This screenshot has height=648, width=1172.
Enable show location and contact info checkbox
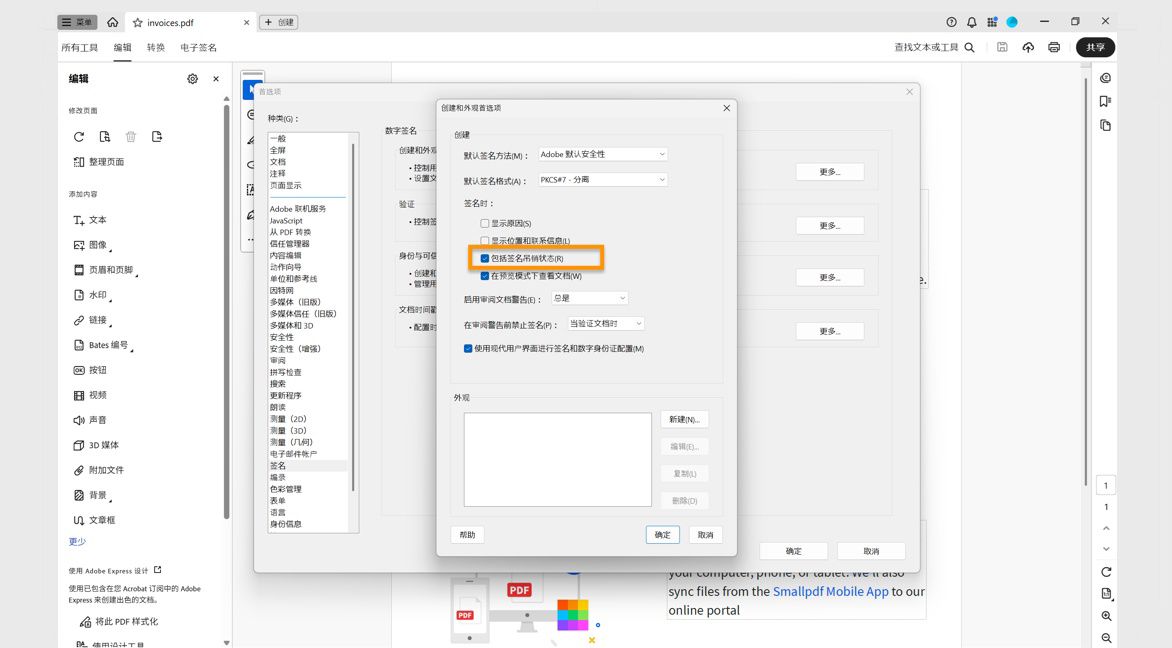tap(484, 241)
